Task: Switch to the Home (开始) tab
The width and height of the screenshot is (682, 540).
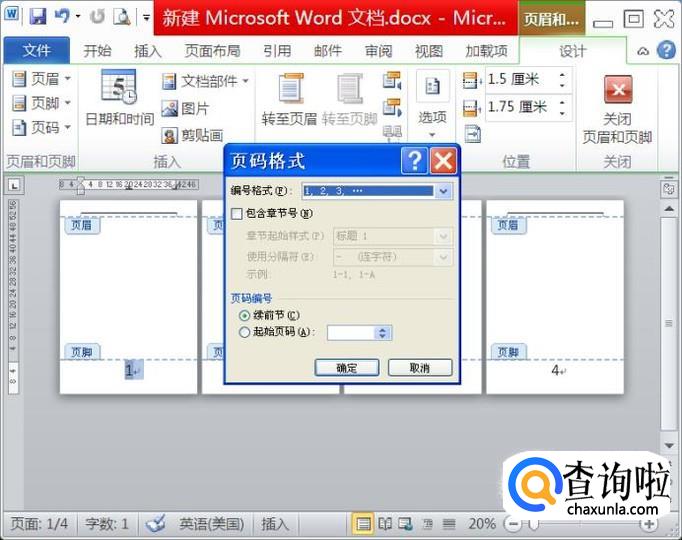Action: coord(97,51)
